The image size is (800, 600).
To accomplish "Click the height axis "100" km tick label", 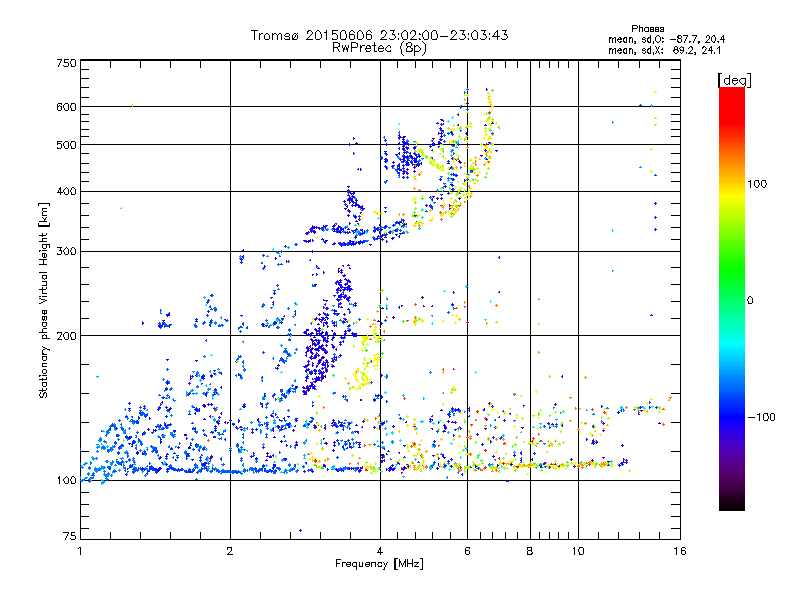I will click(66, 481).
